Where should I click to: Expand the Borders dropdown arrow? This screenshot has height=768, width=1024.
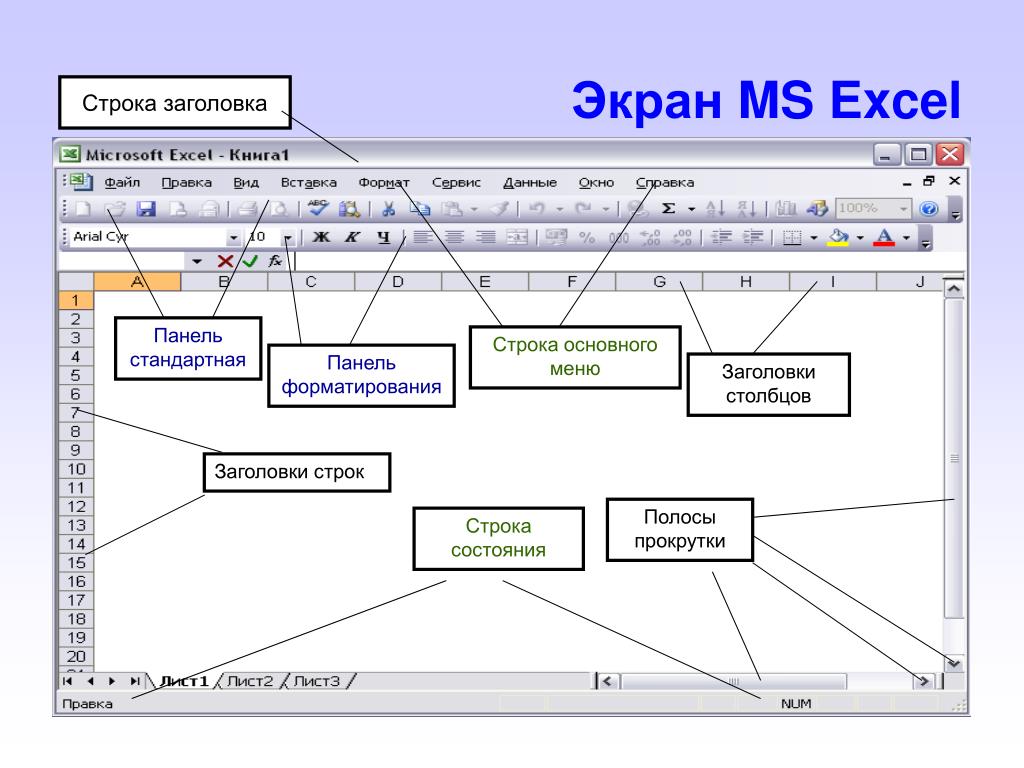(x=814, y=238)
